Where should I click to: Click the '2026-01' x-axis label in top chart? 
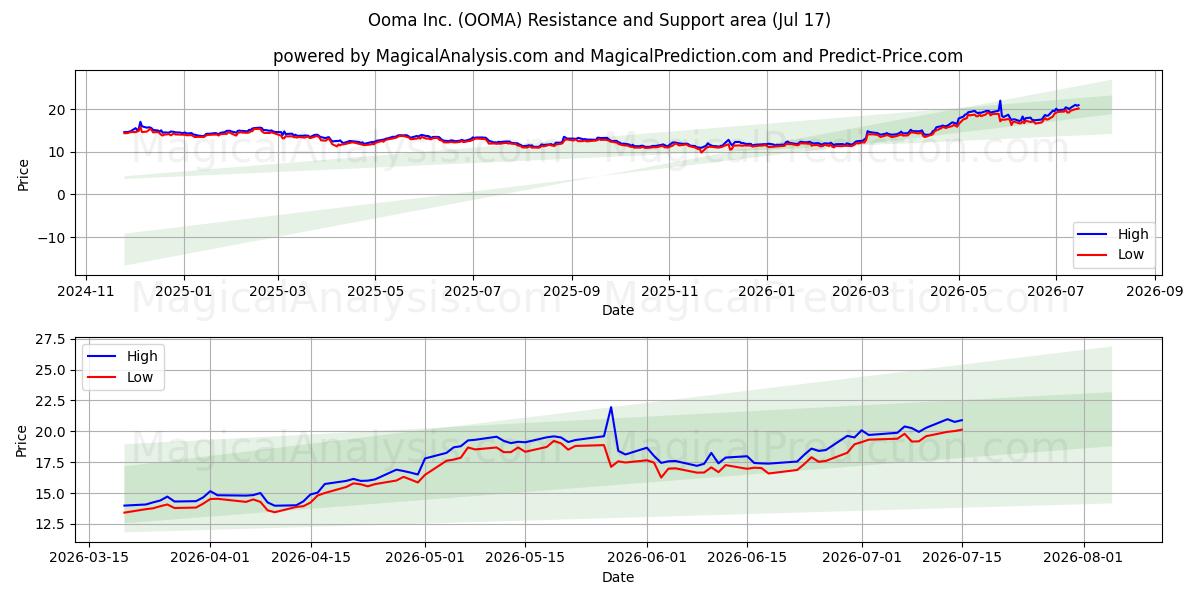click(767, 292)
